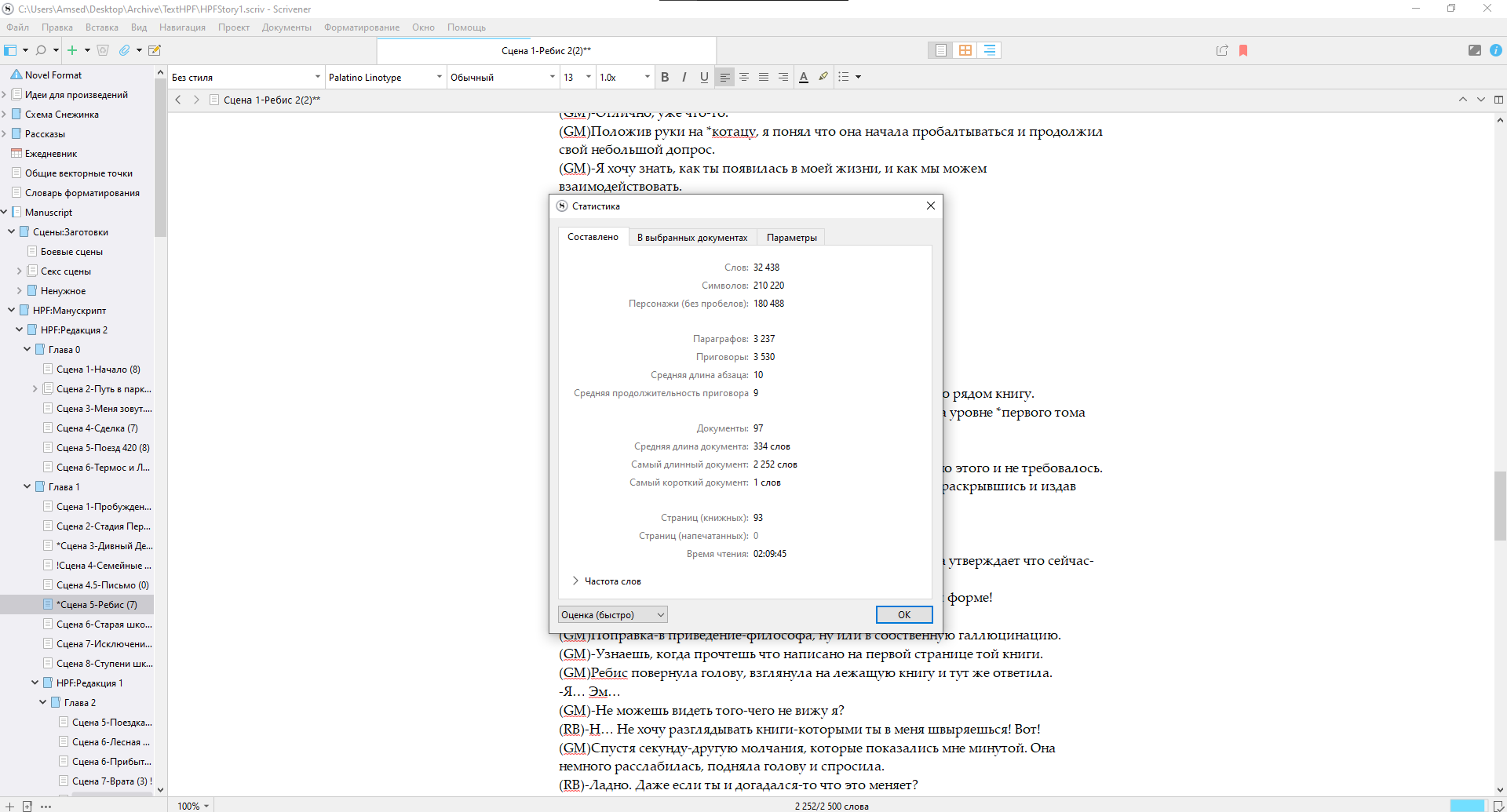Click the red bookmark icon
Screen dimensions: 1507x812
tap(1243, 50)
